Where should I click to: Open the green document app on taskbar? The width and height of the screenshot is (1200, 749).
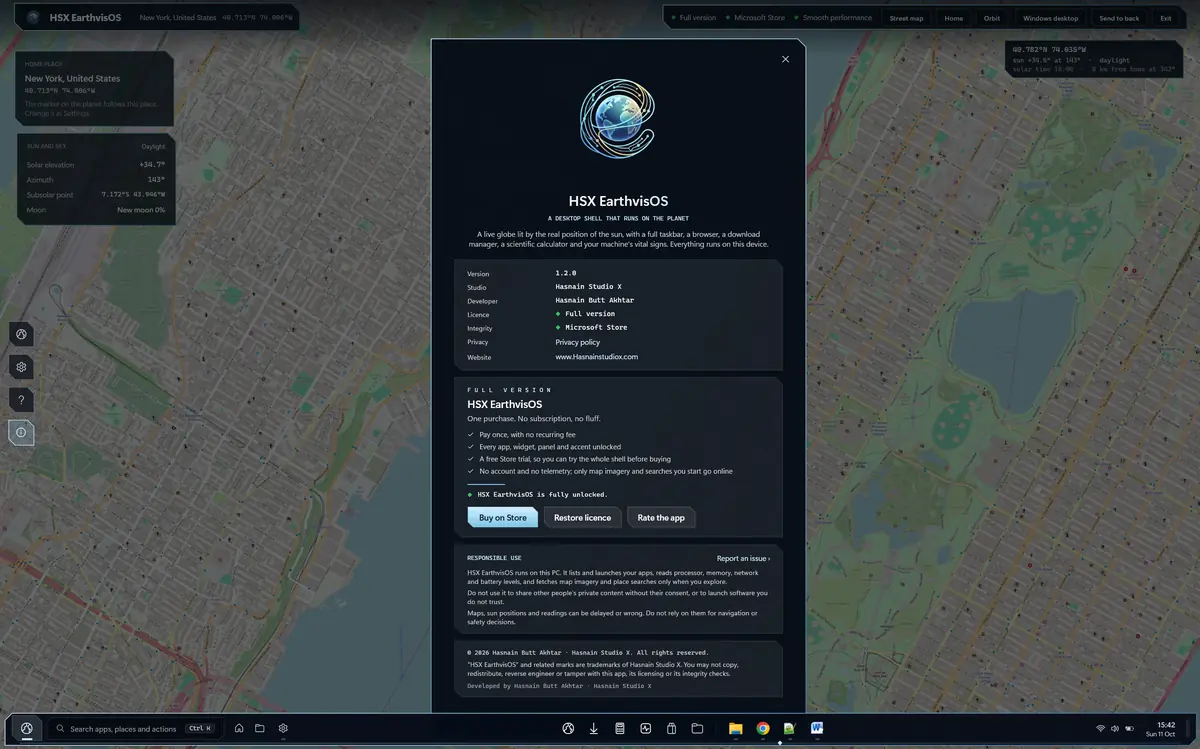coord(790,729)
